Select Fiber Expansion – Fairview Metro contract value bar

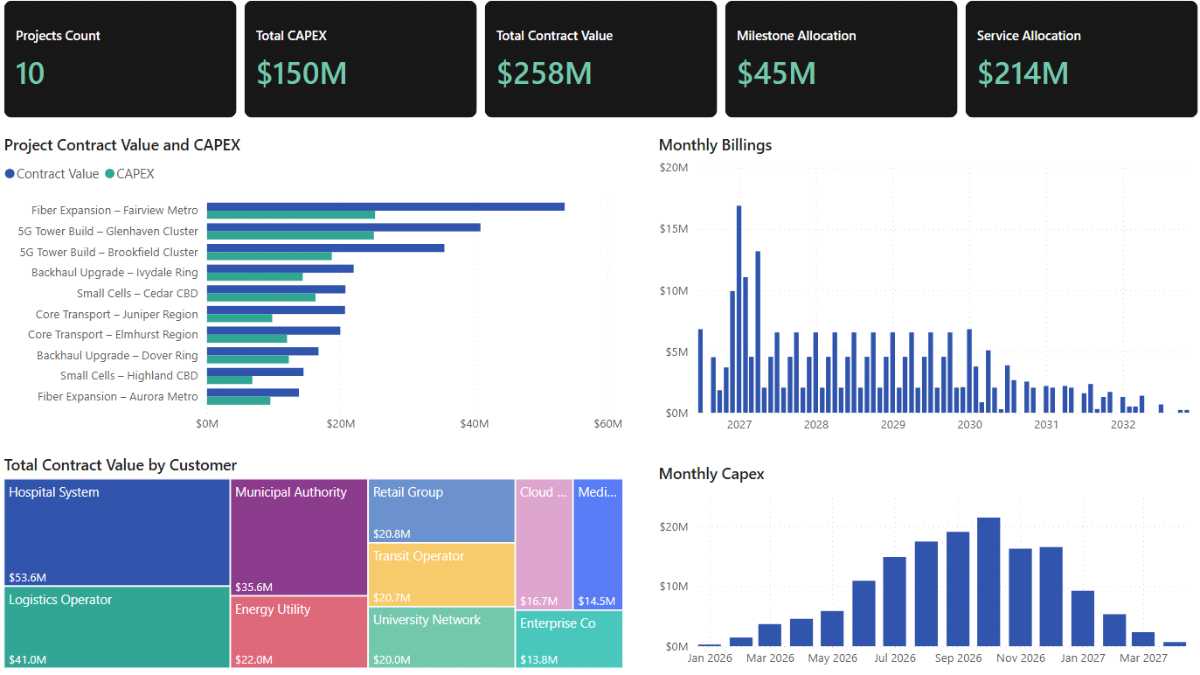click(385, 207)
